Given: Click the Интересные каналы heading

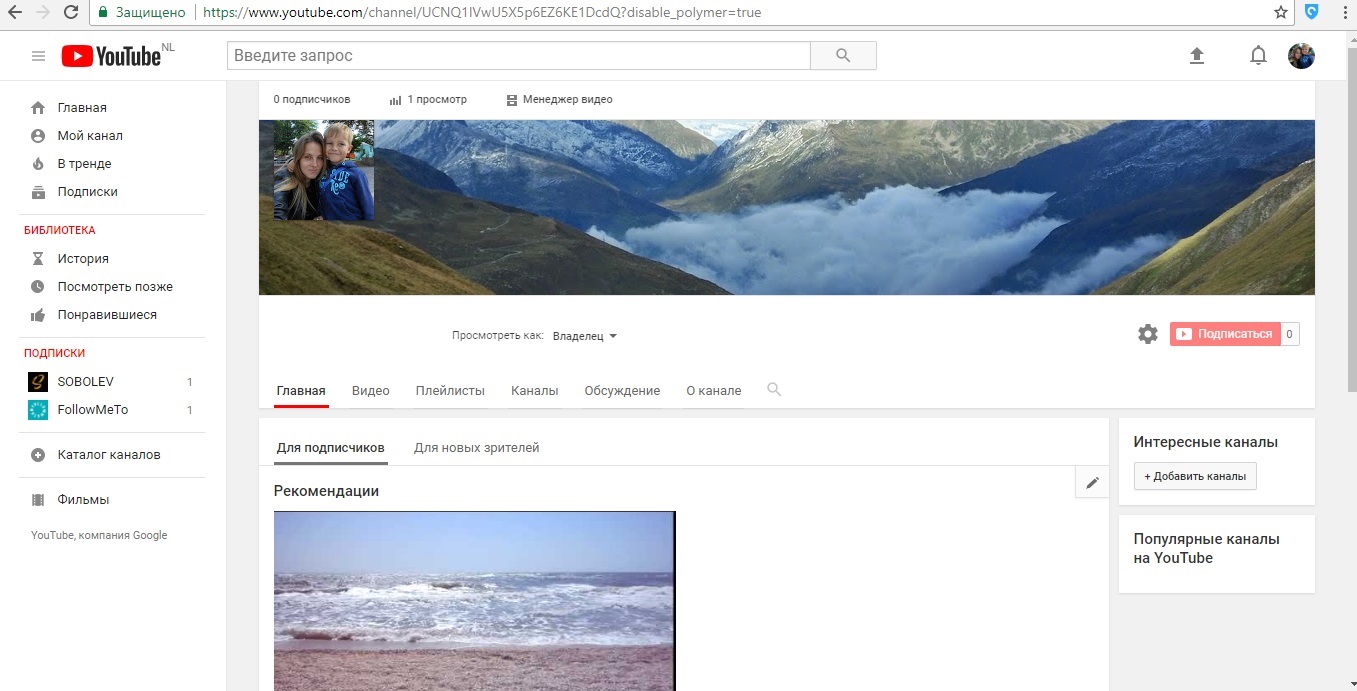Looking at the screenshot, I should [x=1206, y=442].
